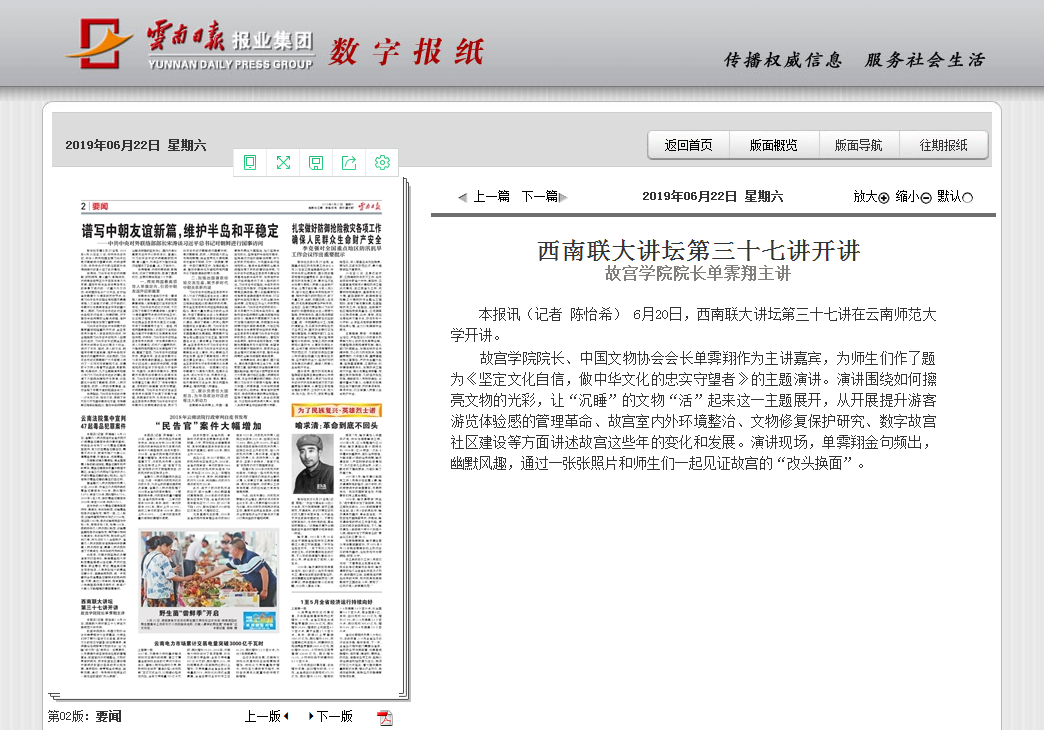
Task: Go to next page 下一版
Action: [x=333, y=716]
